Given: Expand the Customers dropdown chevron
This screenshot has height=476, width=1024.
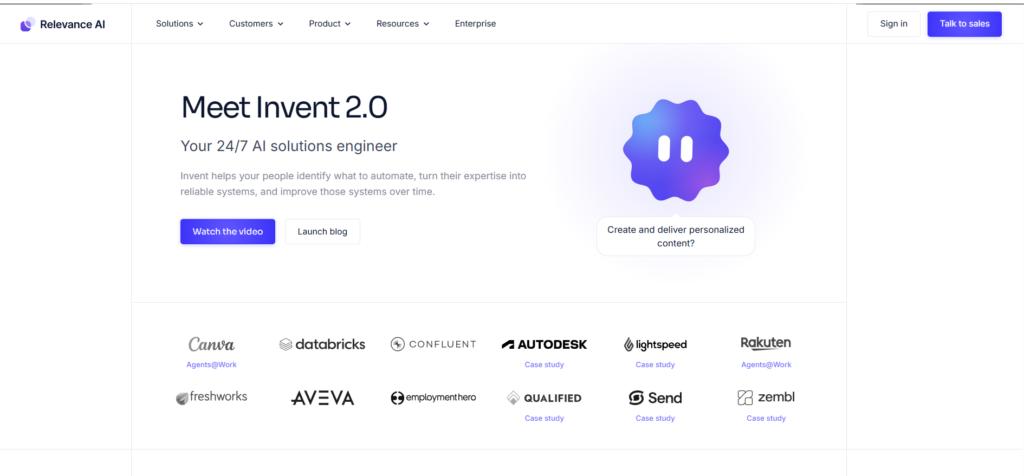Looking at the screenshot, I should 280,24.
